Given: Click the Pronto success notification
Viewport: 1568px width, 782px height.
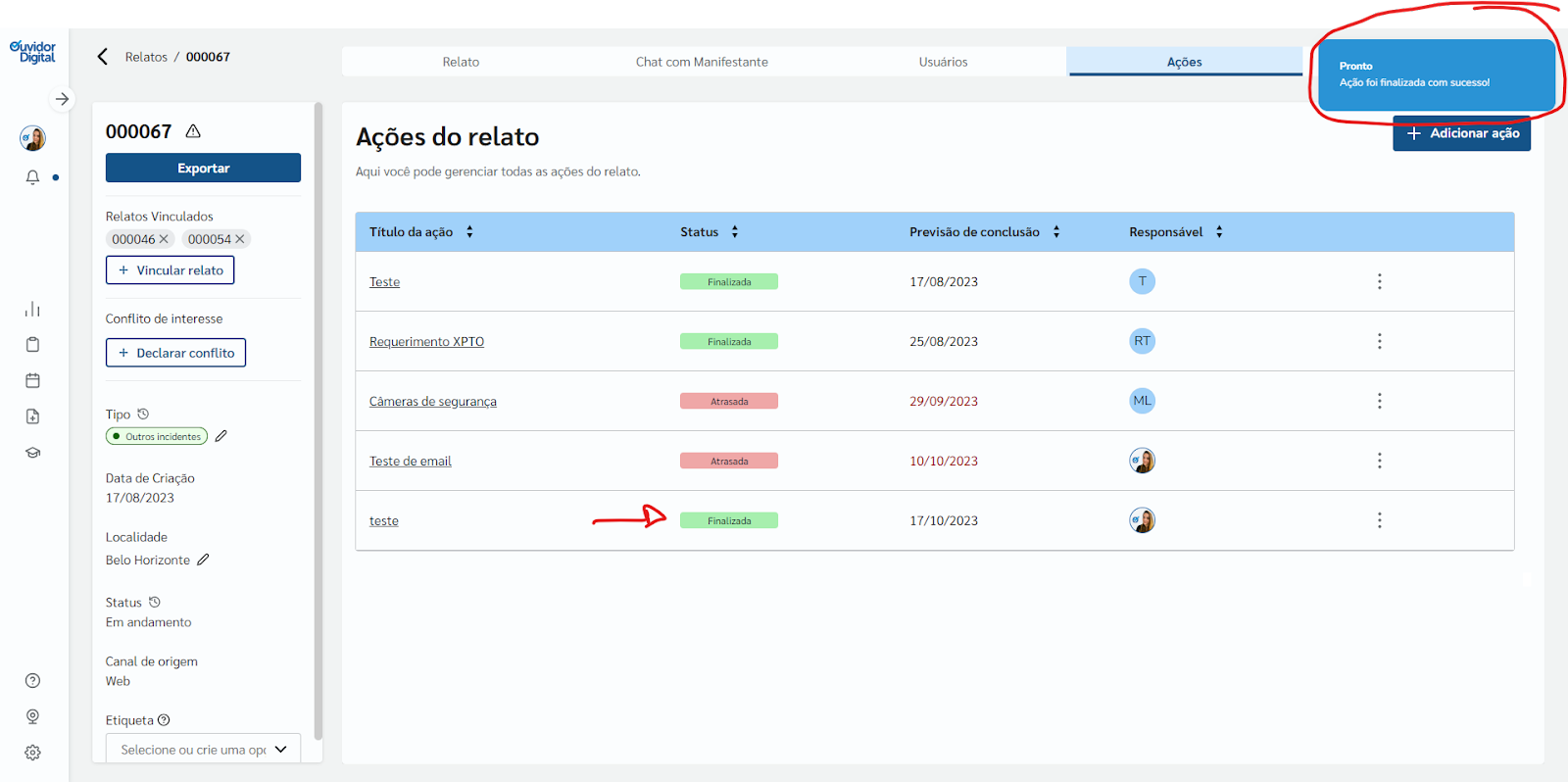Looking at the screenshot, I should point(1437,75).
